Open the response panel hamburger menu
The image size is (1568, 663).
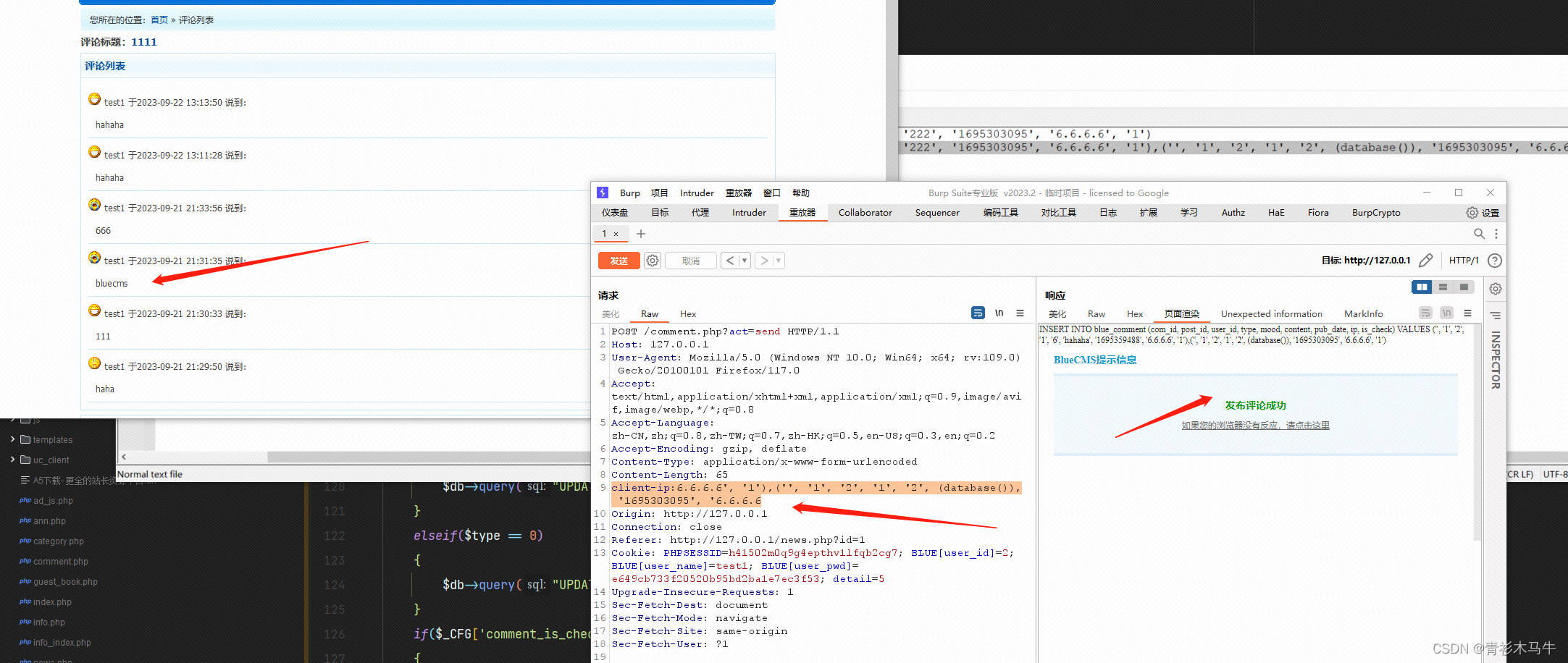[1467, 313]
